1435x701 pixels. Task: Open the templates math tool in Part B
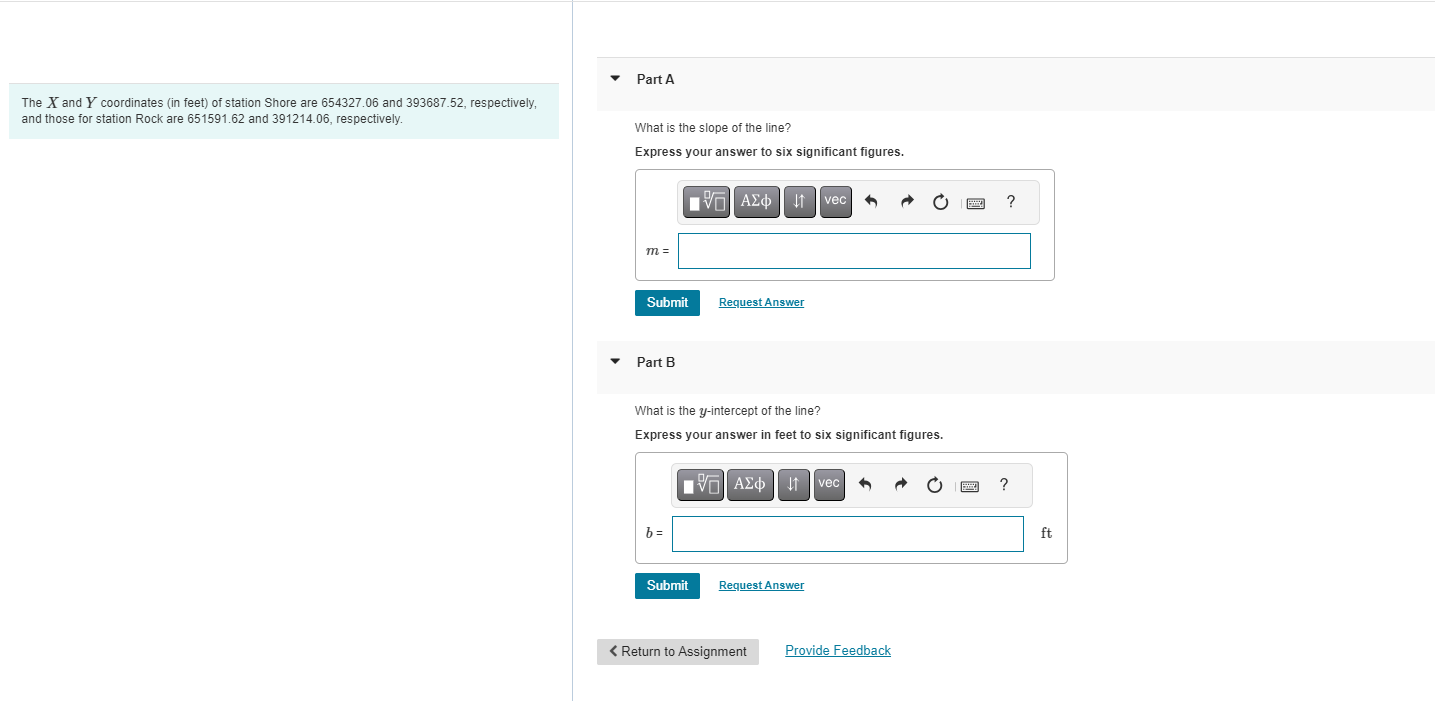pos(702,484)
